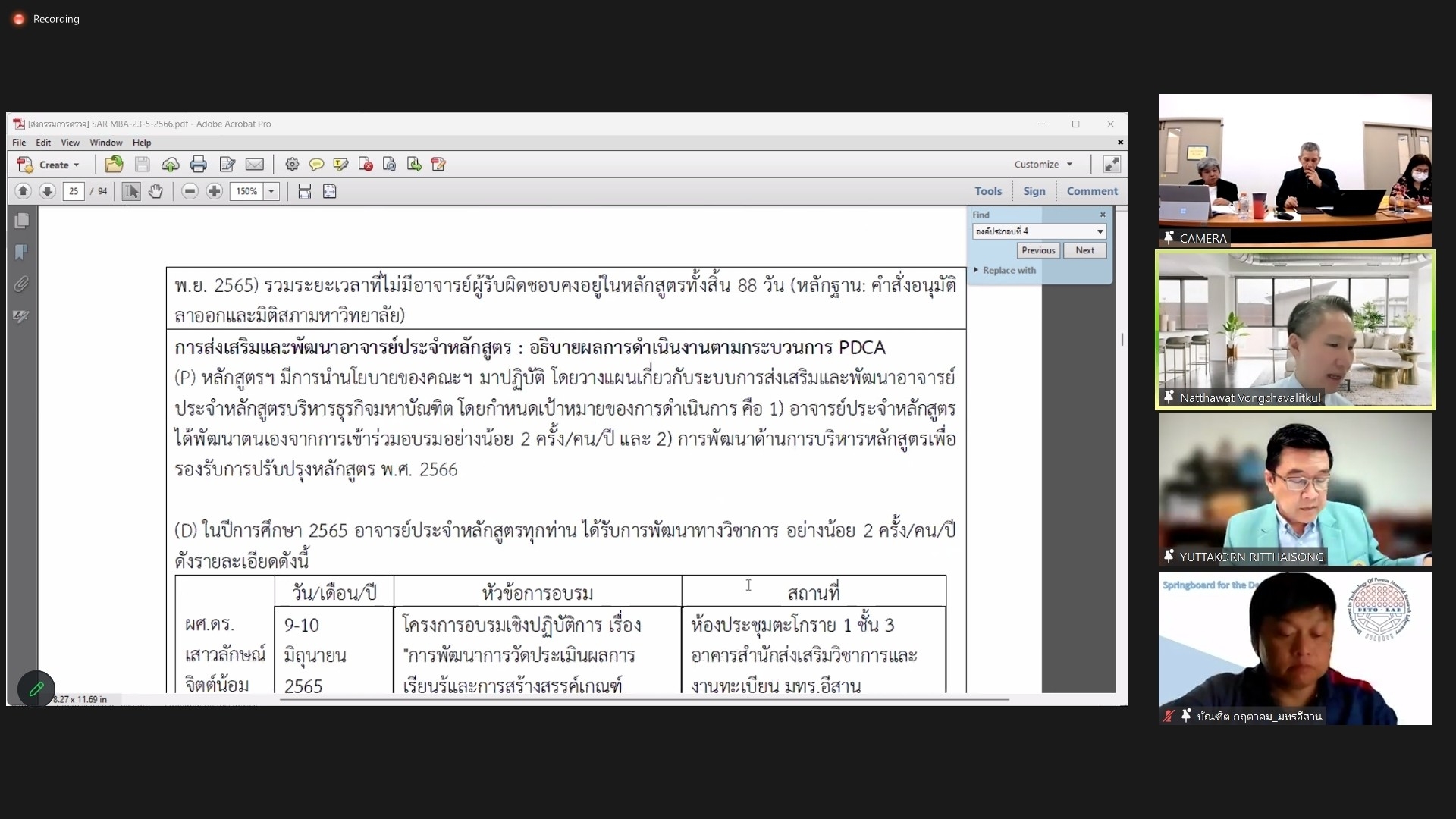Open the View menu
1456x819 pixels.
[x=70, y=143]
